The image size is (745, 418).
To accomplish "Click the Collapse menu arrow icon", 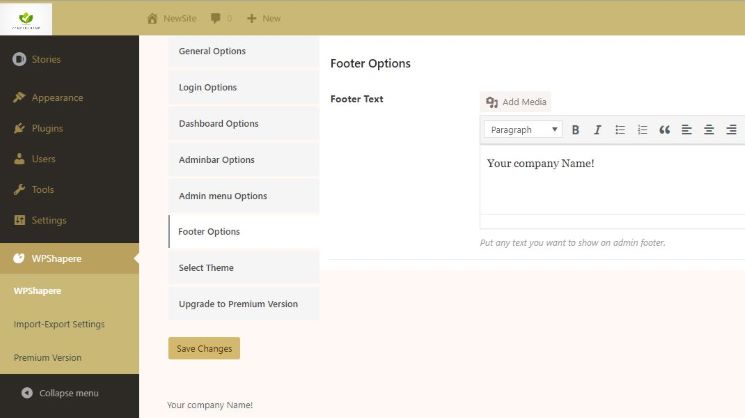I will coord(27,393).
